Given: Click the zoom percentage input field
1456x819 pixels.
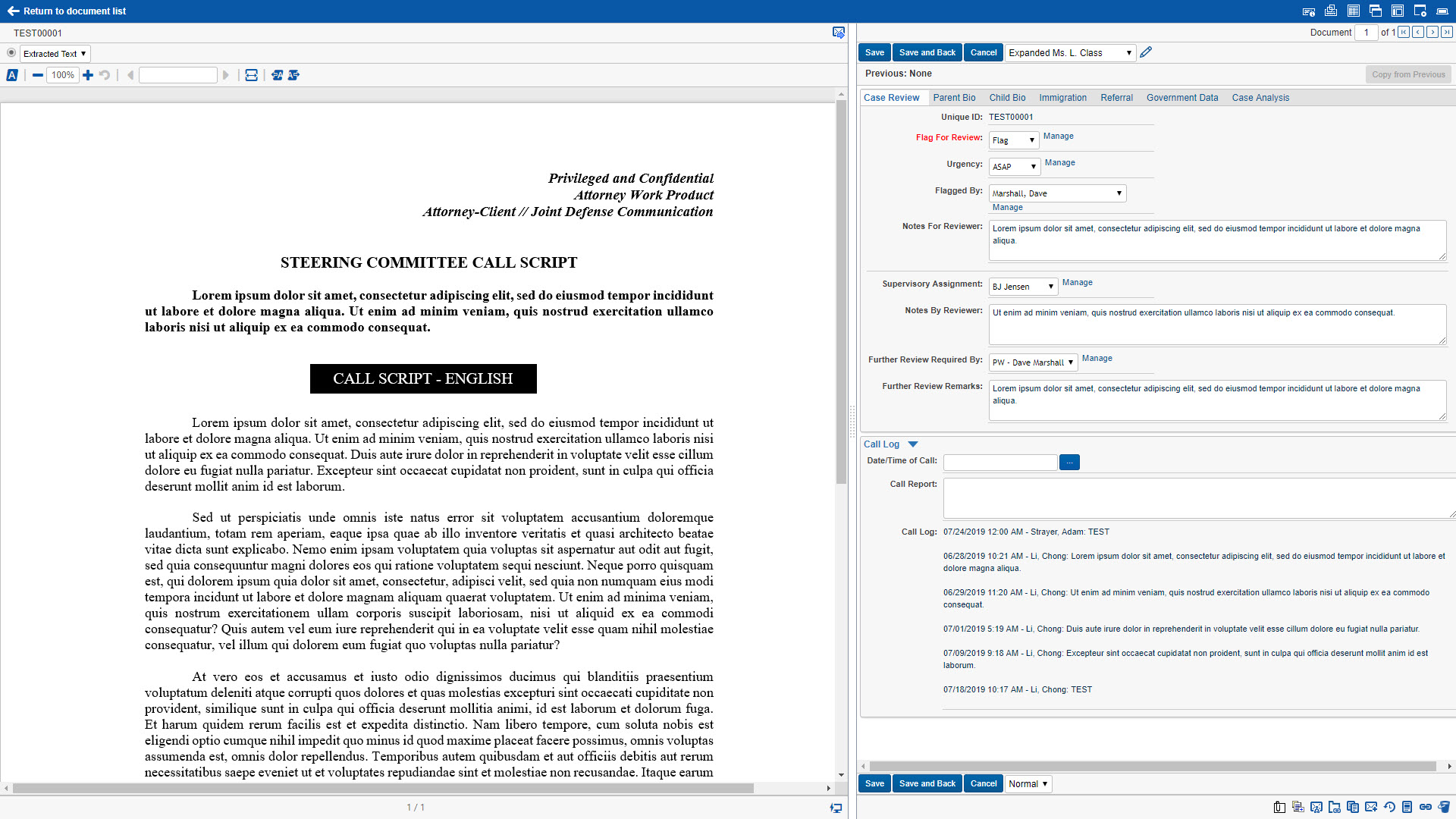Looking at the screenshot, I should coord(63,75).
